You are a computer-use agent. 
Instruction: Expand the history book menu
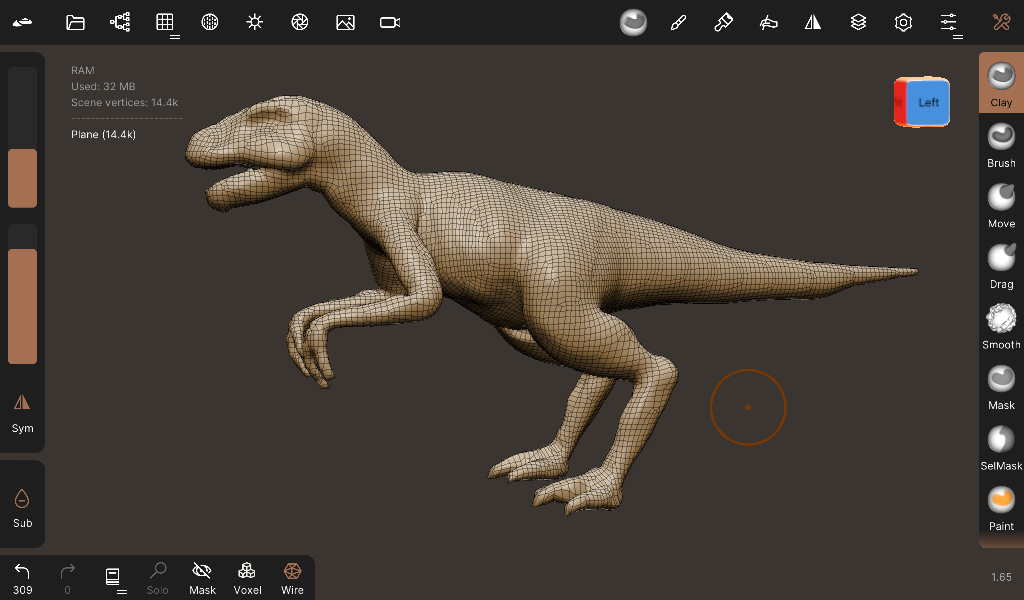tap(114, 578)
